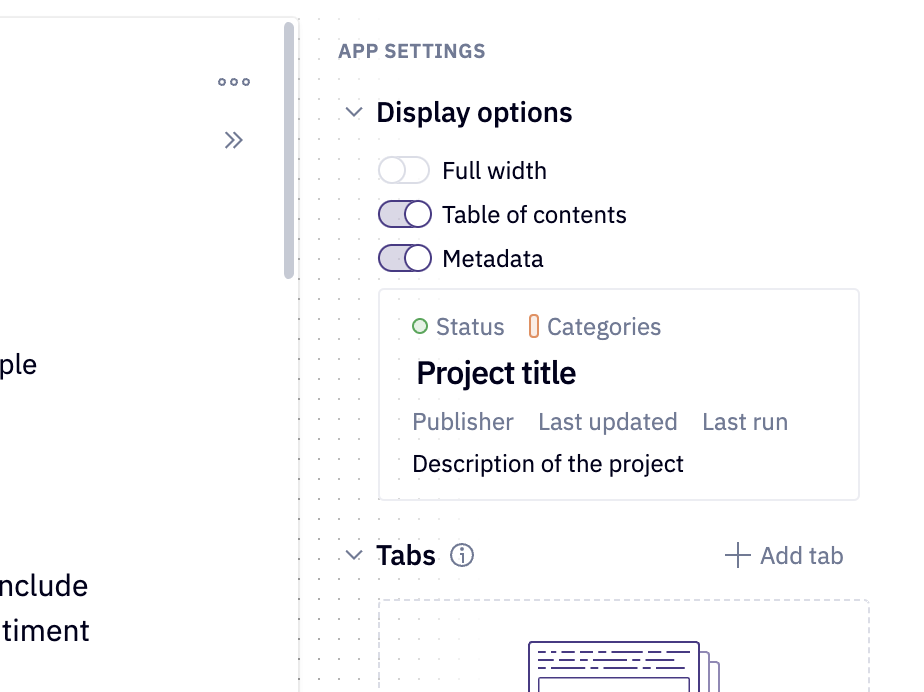Select the Description of the project text

click(x=548, y=463)
